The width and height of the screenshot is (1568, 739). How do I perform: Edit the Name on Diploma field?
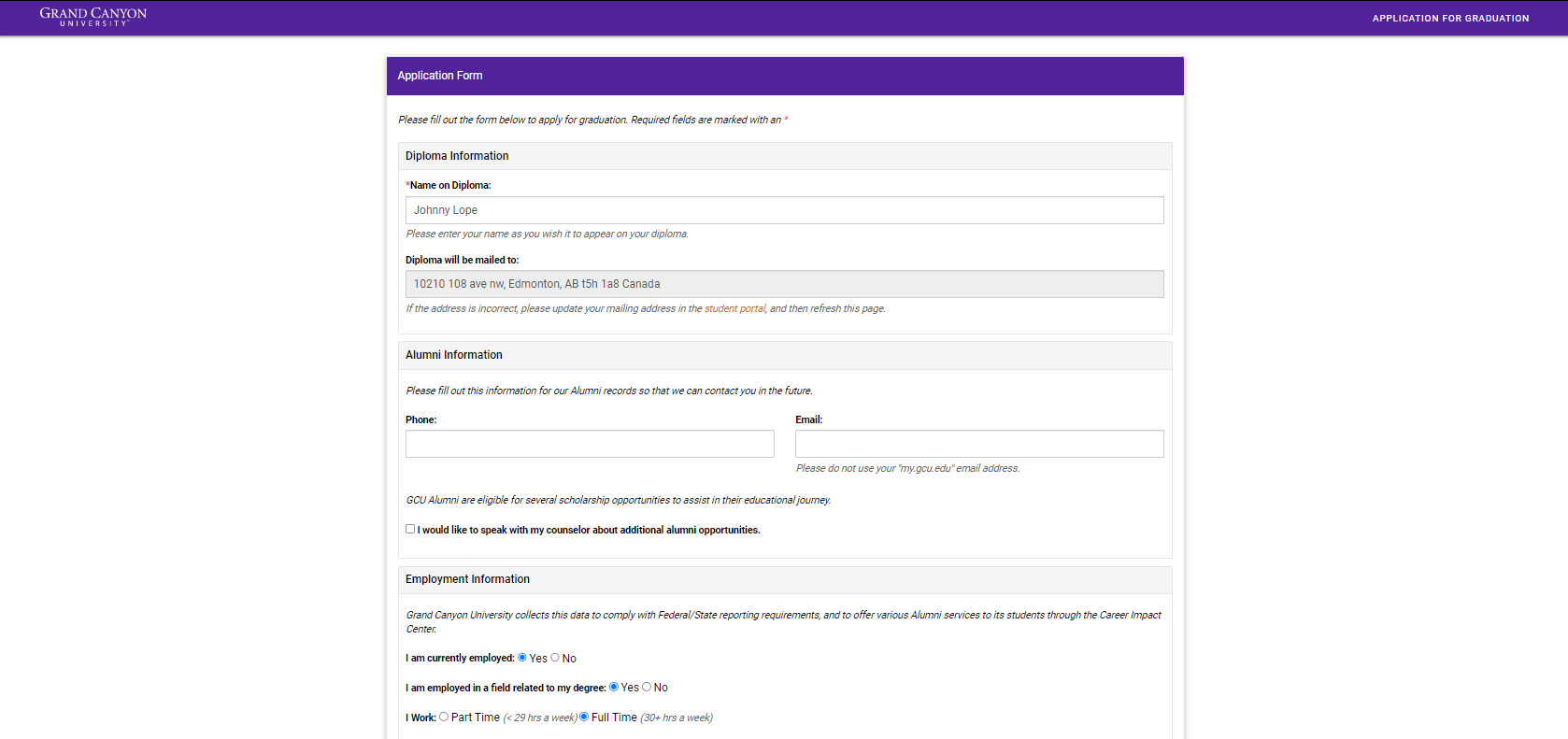(x=785, y=210)
